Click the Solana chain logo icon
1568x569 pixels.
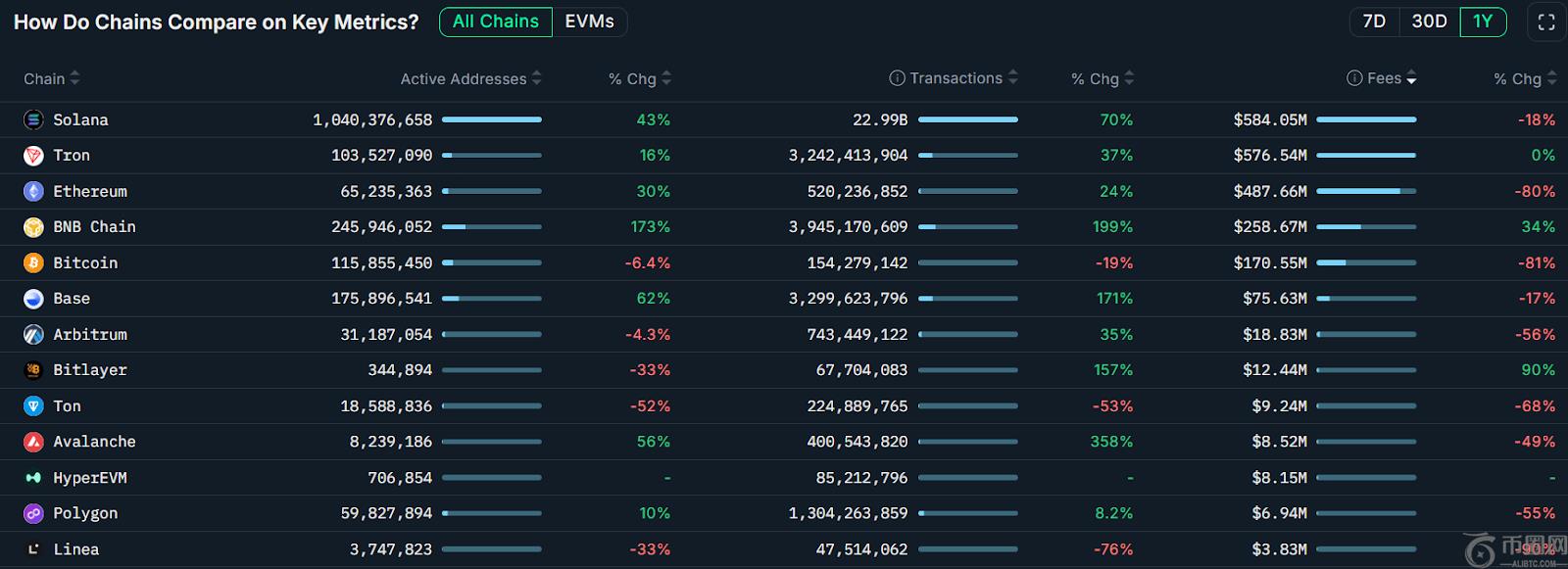(33, 119)
